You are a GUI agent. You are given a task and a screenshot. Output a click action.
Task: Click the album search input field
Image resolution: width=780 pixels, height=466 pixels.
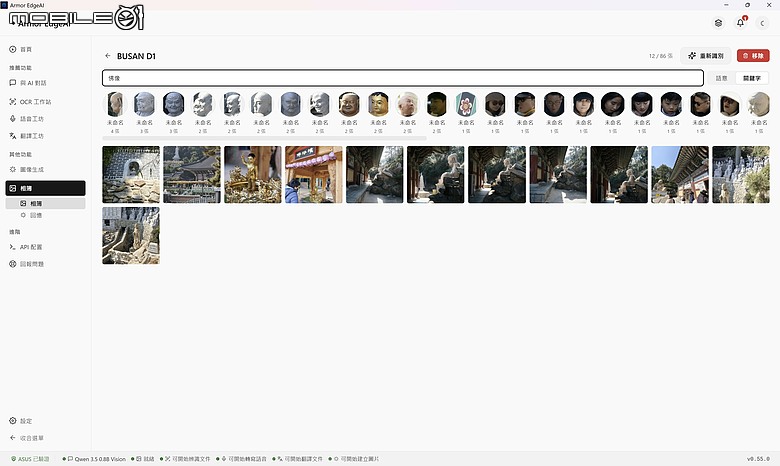(402, 78)
